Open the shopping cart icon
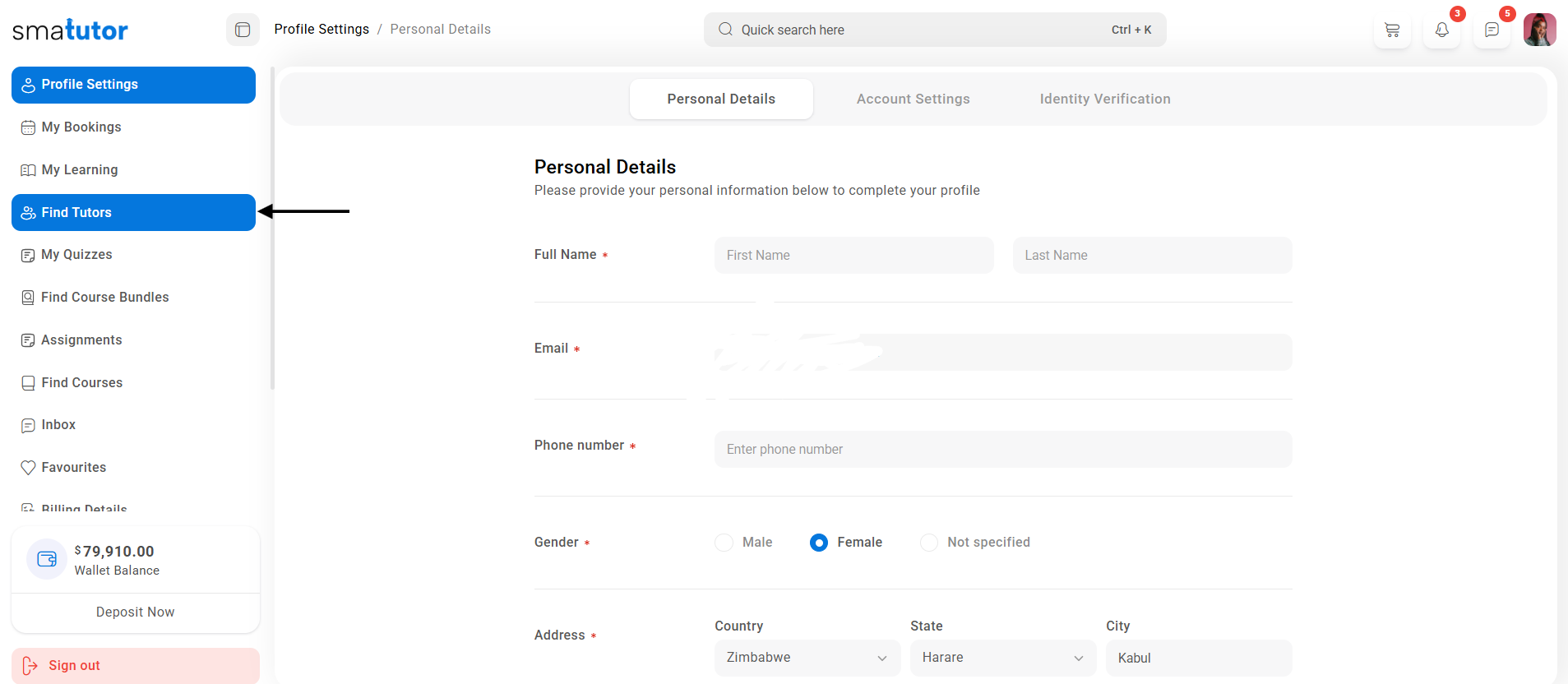The width and height of the screenshot is (1568, 684). pos(1392,30)
